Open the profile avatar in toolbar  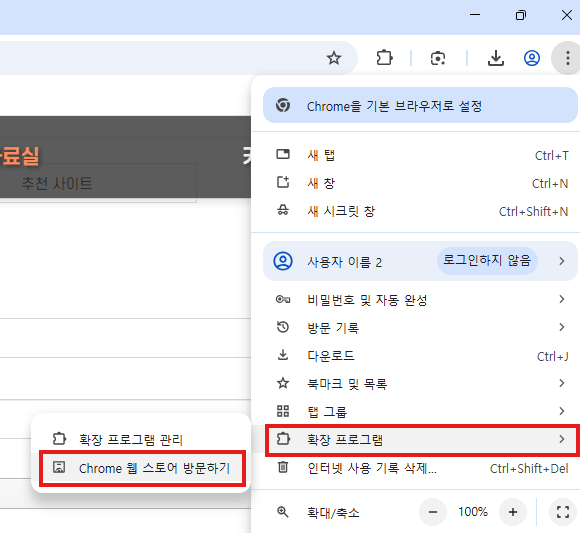click(532, 58)
